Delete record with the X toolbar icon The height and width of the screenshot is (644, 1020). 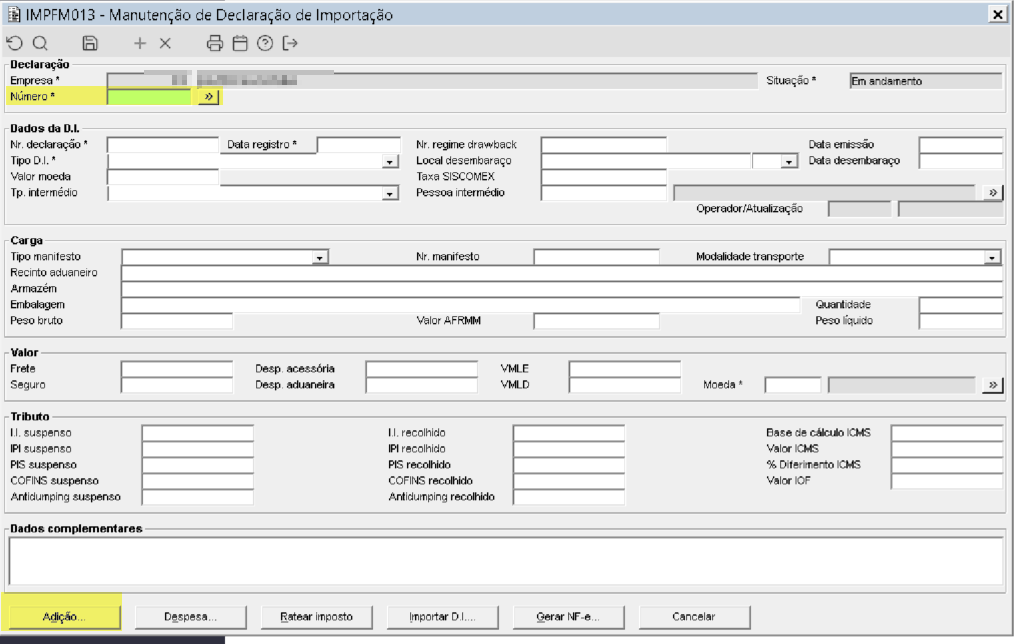(165, 44)
